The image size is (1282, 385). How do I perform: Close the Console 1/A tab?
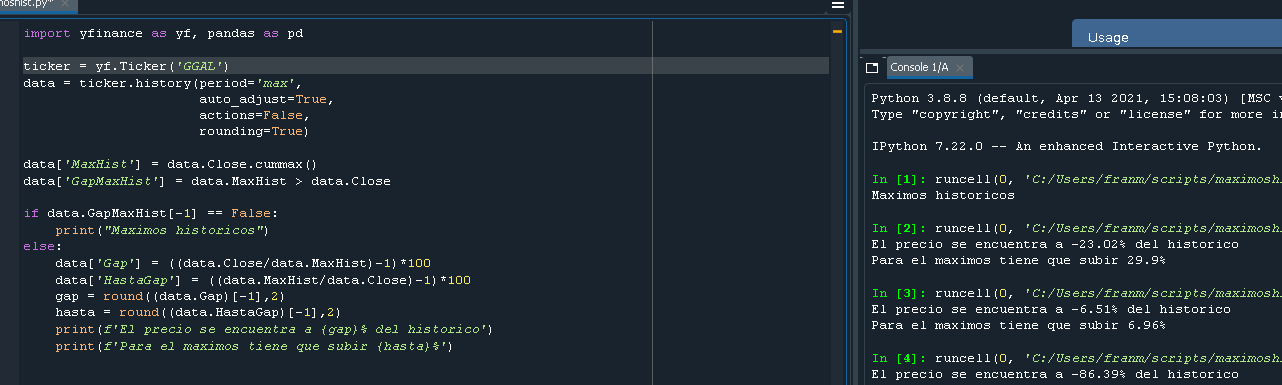960,68
